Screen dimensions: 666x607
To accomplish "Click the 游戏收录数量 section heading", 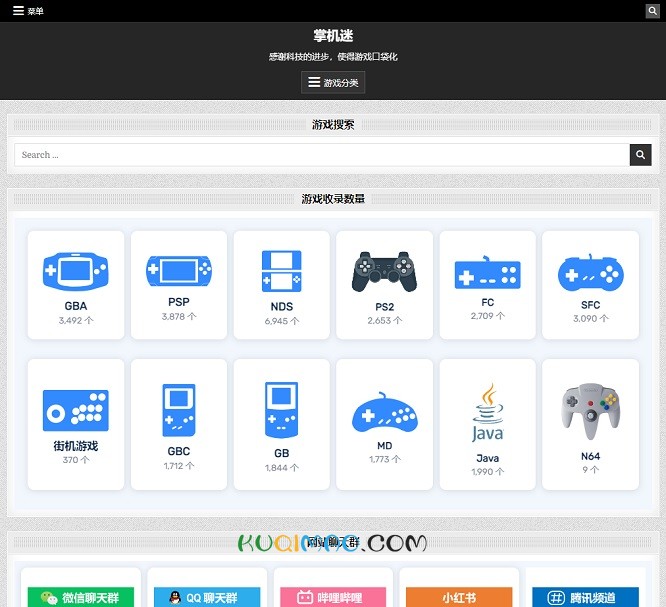I will pos(333,199).
